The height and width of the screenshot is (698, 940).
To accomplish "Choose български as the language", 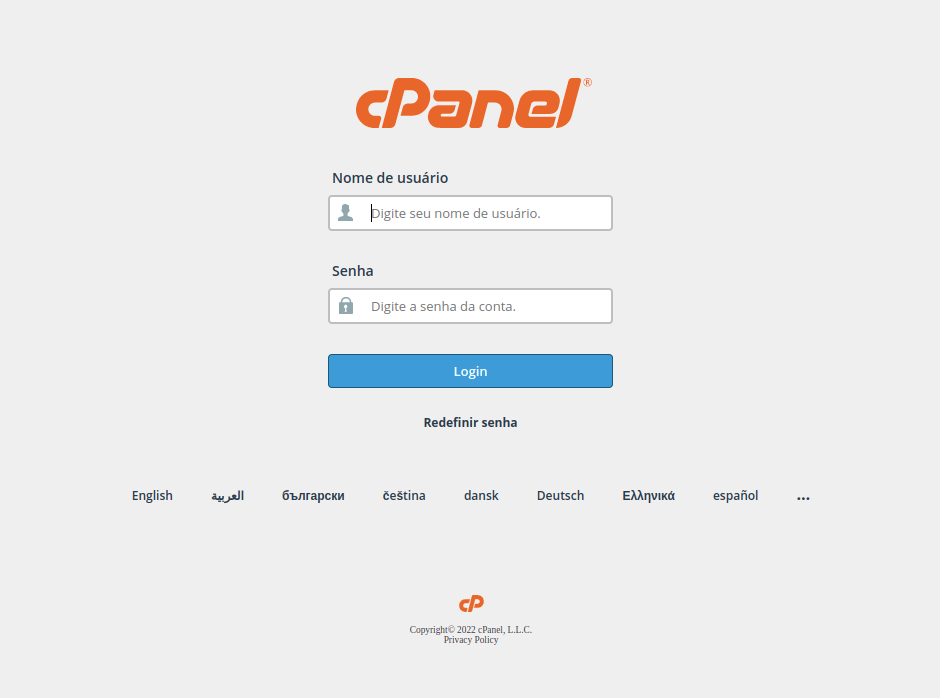I will point(314,496).
